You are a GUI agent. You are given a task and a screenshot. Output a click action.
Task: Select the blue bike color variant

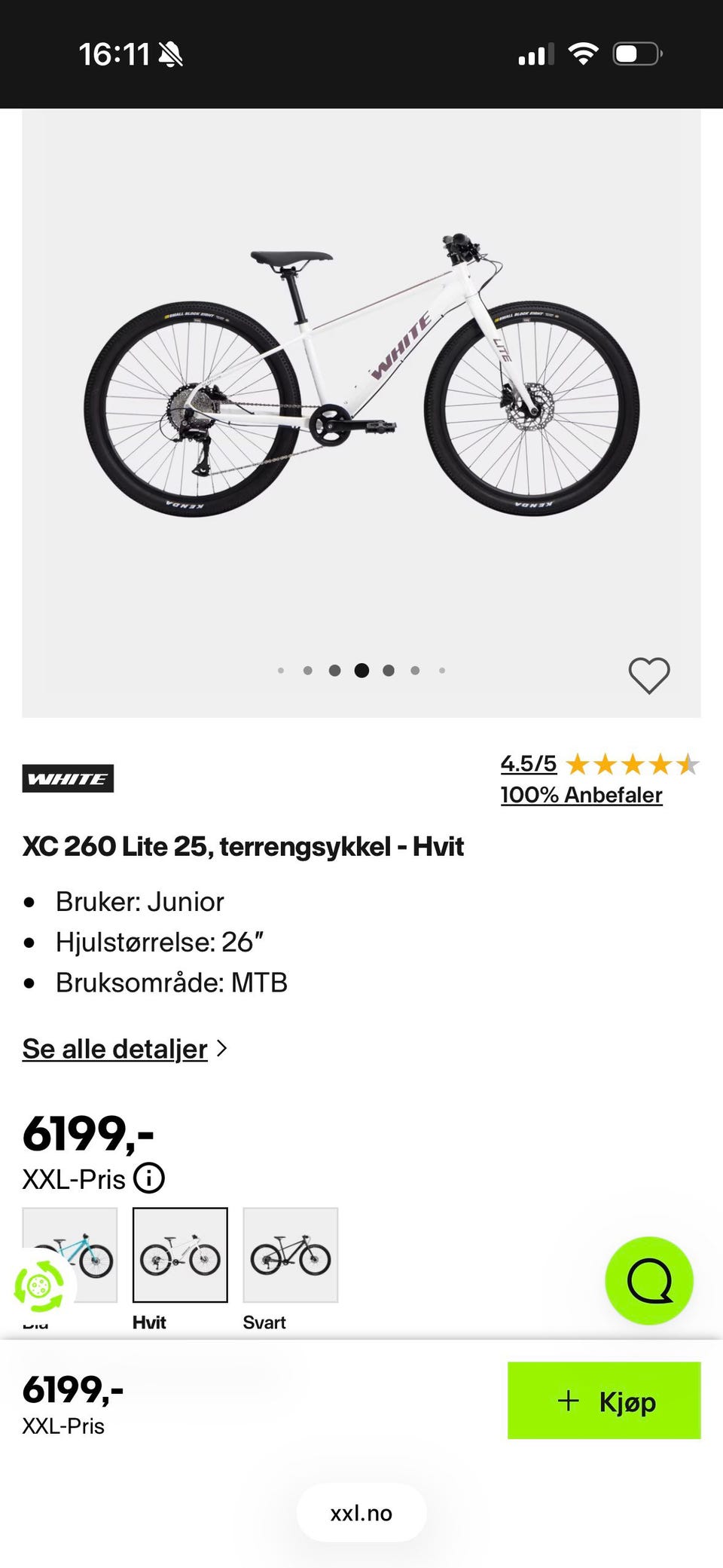(x=70, y=1255)
